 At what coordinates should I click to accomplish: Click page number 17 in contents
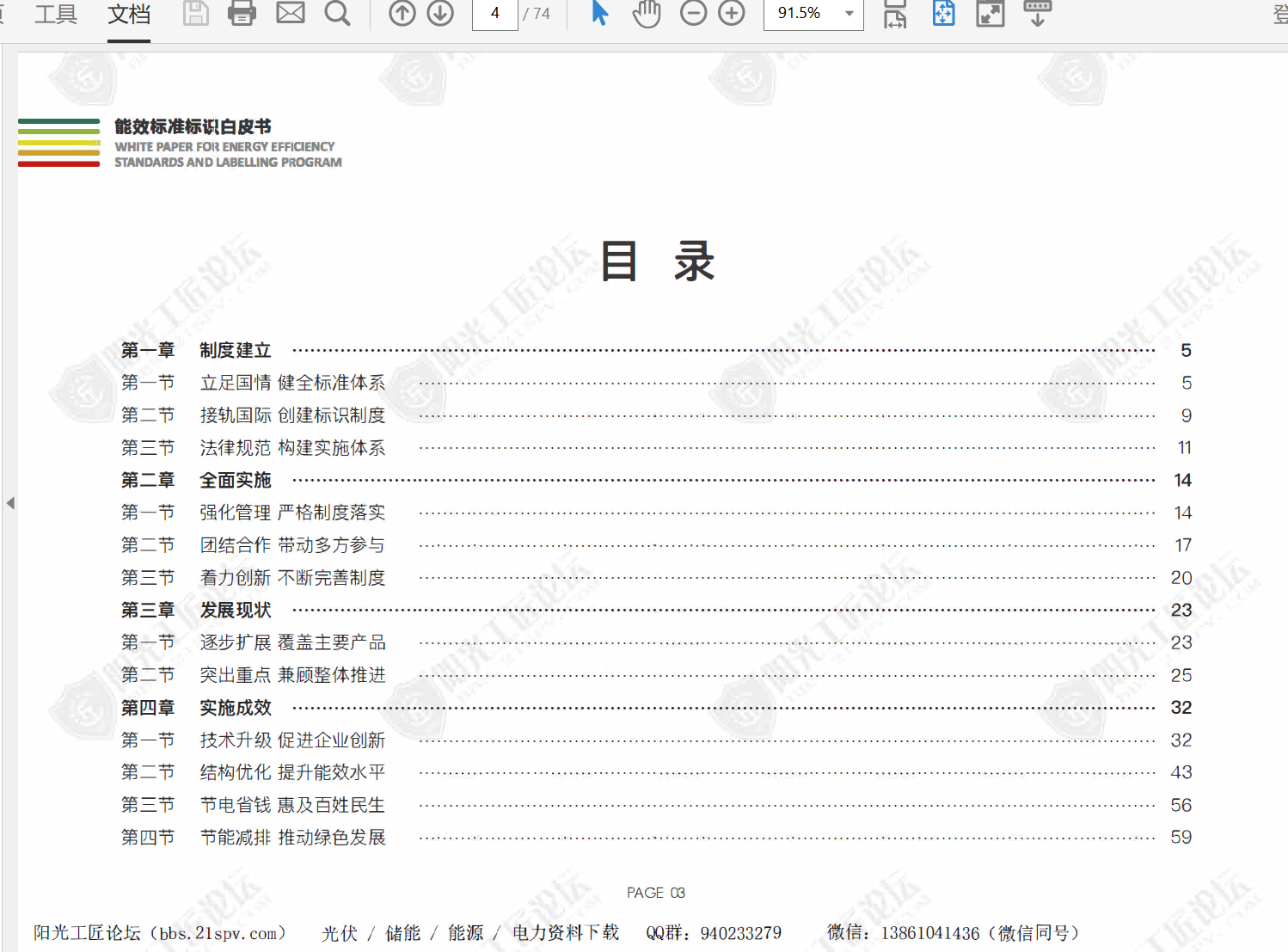[1183, 545]
